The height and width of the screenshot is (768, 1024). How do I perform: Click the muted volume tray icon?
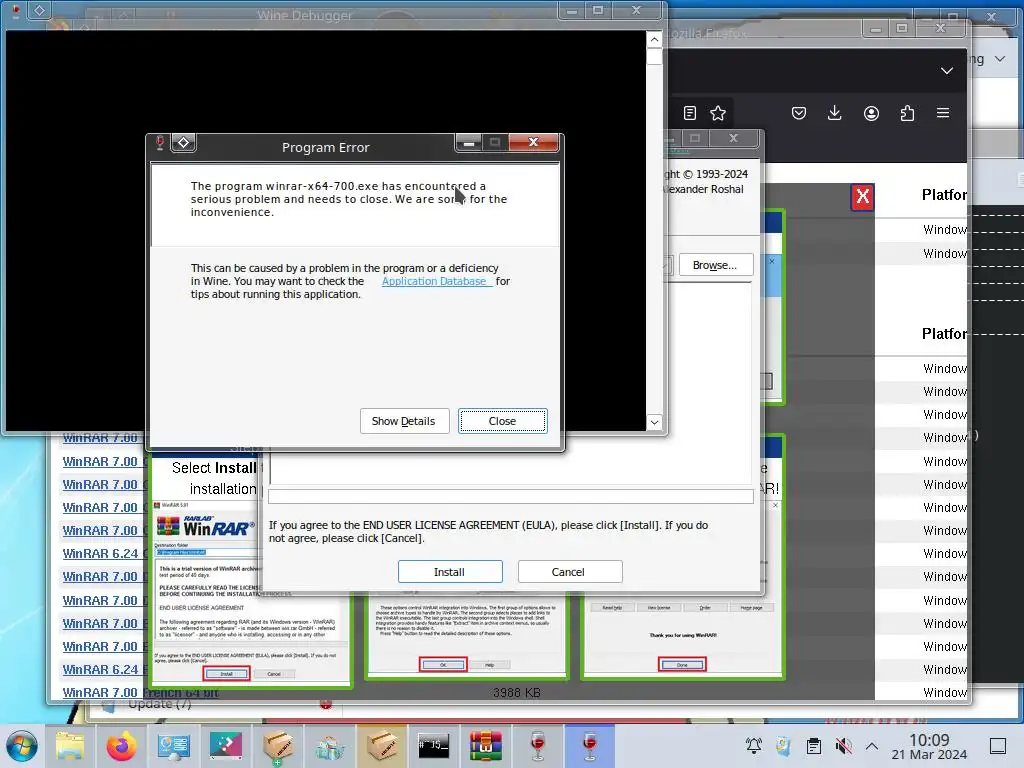844,746
